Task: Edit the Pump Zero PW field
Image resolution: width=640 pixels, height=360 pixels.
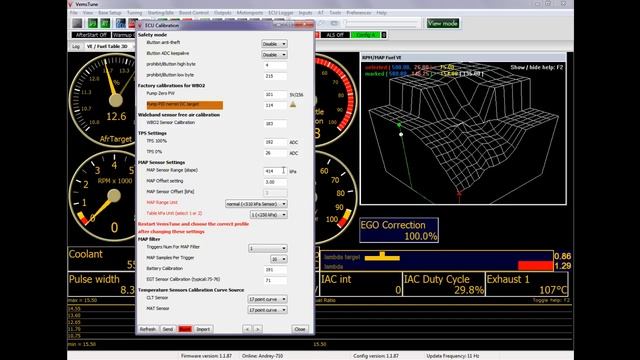Action: tap(275, 95)
